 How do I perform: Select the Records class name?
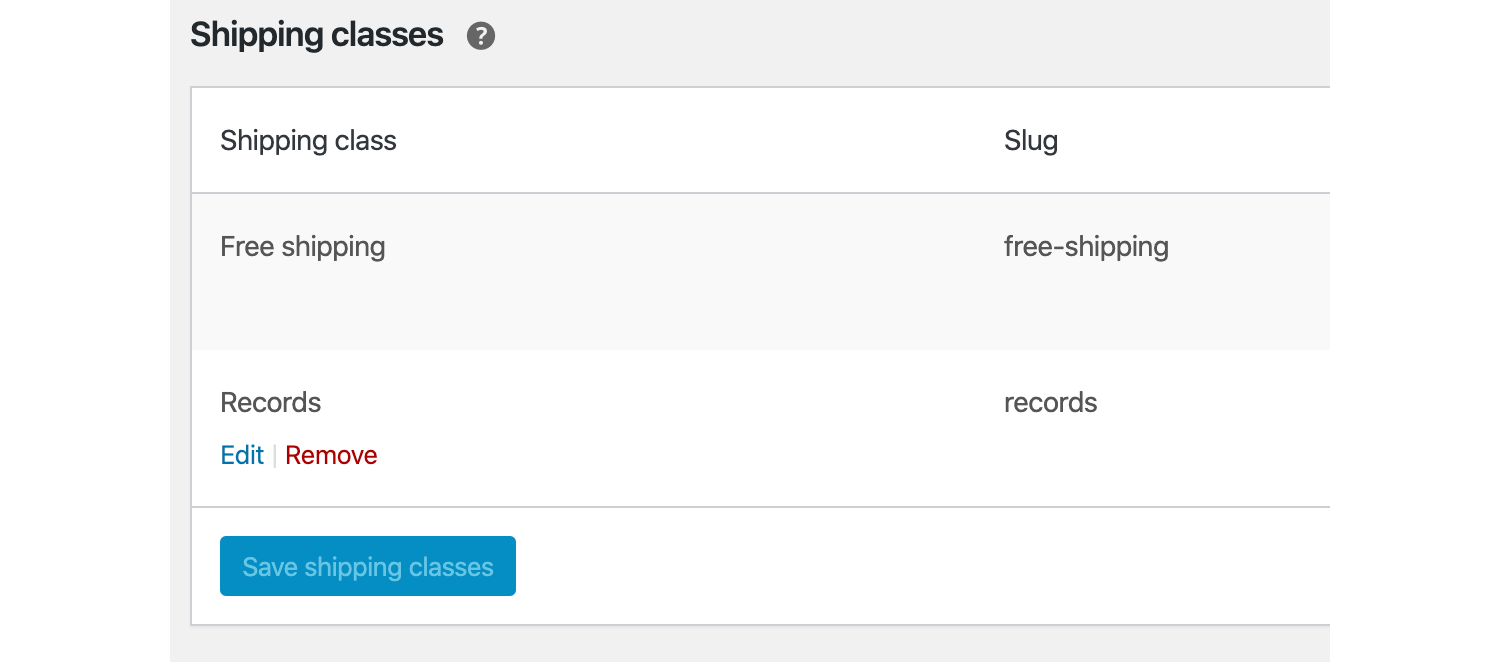click(270, 403)
